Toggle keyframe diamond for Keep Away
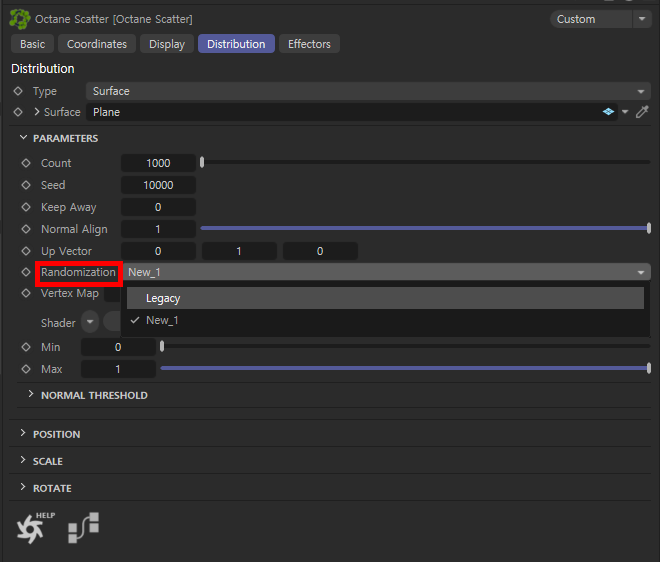This screenshot has height=562, width=660. point(26,207)
